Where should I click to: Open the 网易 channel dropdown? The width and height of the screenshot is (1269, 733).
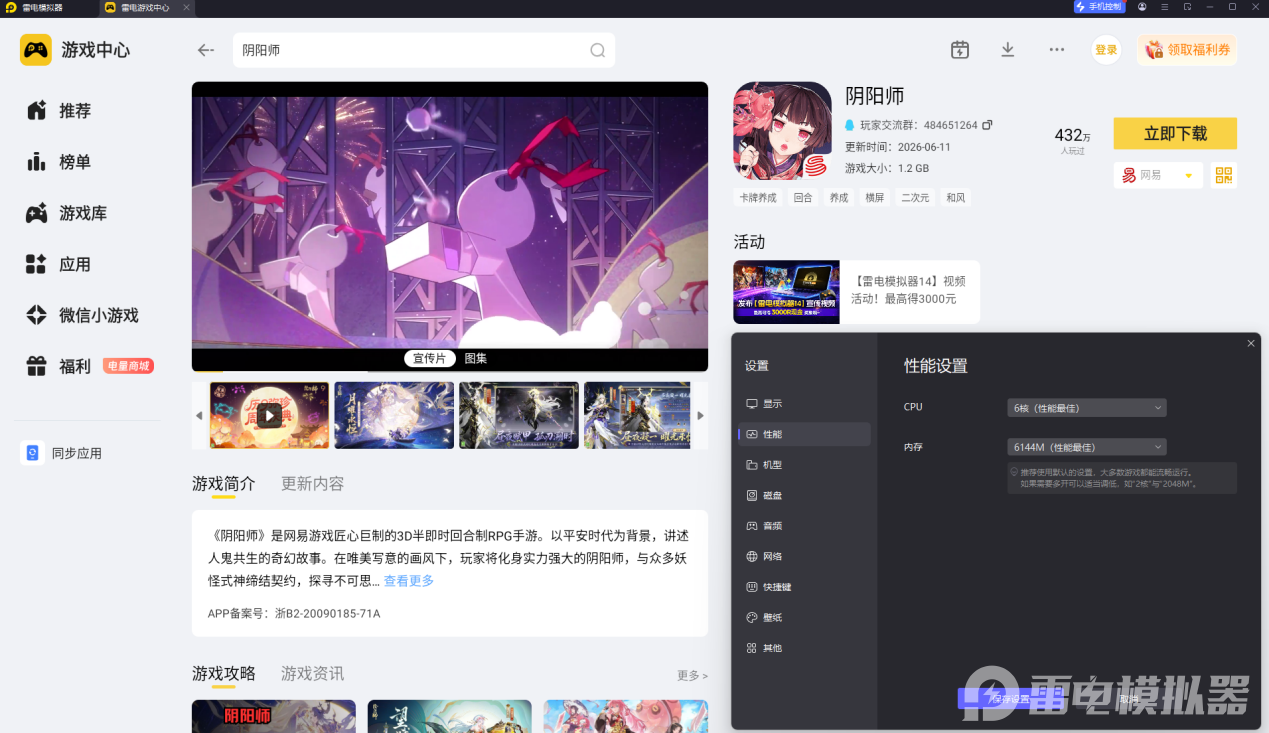click(x=1158, y=175)
